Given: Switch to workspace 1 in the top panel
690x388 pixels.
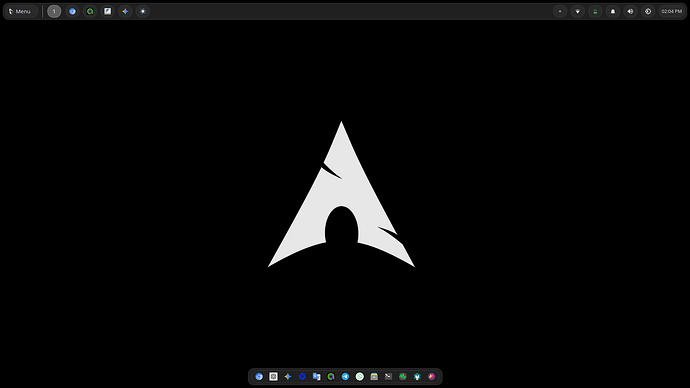Looking at the screenshot, I should click(54, 11).
